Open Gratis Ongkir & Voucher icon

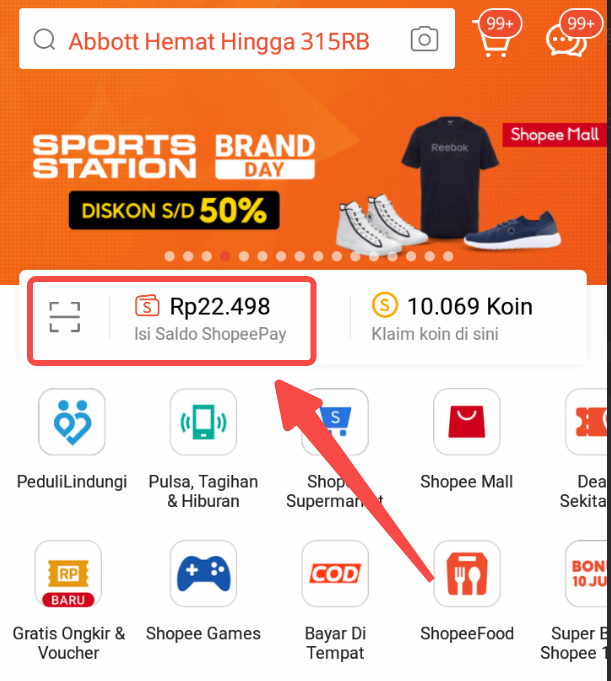point(68,574)
